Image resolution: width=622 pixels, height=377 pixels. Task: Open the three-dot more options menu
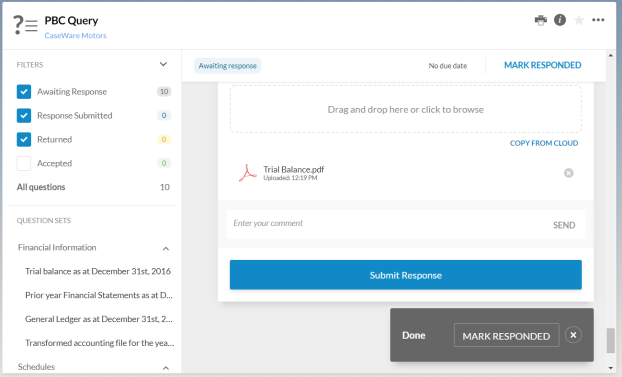598,20
